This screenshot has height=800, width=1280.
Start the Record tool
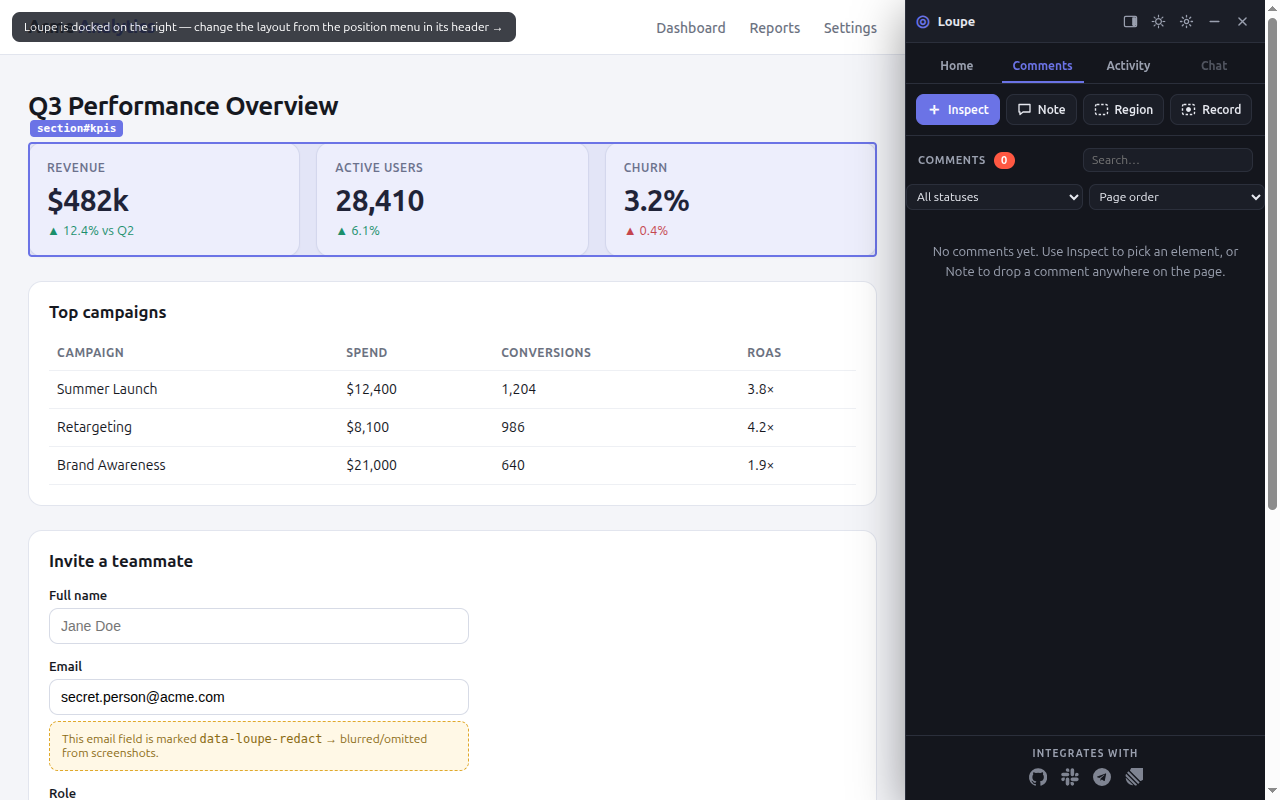coord(1211,110)
